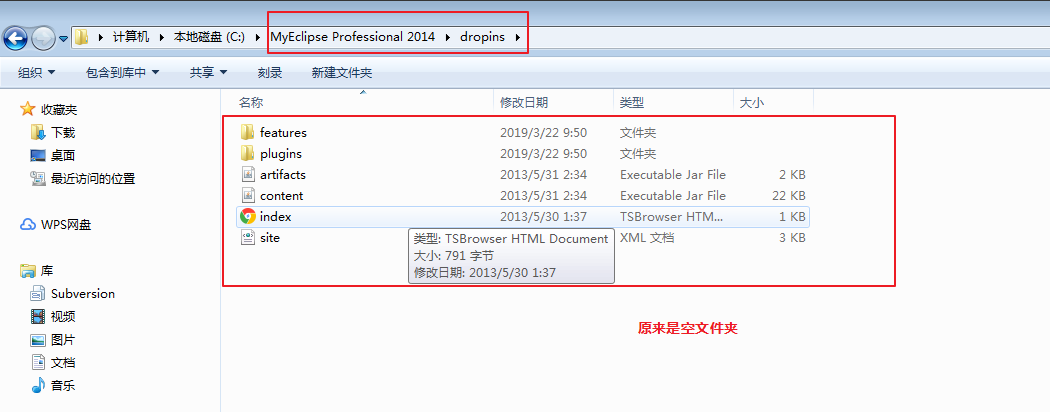This screenshot has width=1050, height=412.
Task: Open the 视频 library entry
Action: (63, 316)
